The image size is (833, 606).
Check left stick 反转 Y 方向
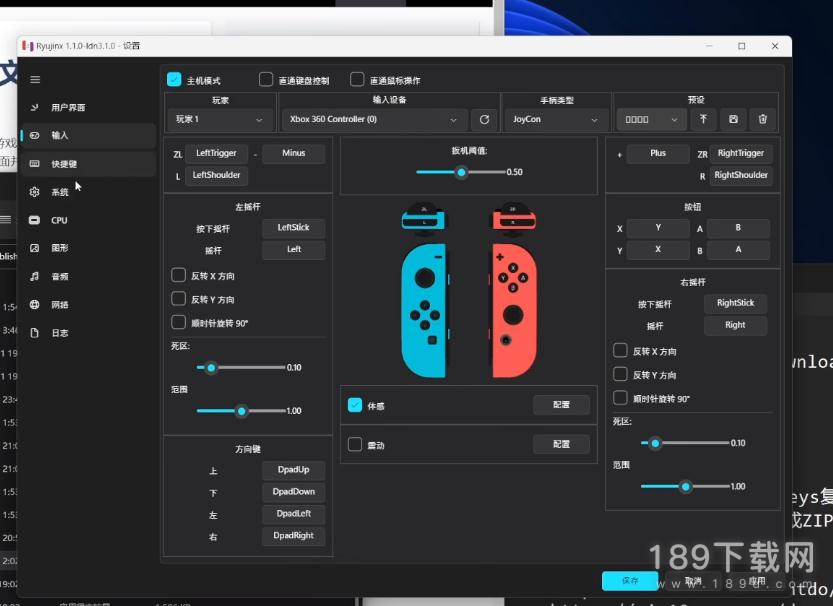click(178, 298)
